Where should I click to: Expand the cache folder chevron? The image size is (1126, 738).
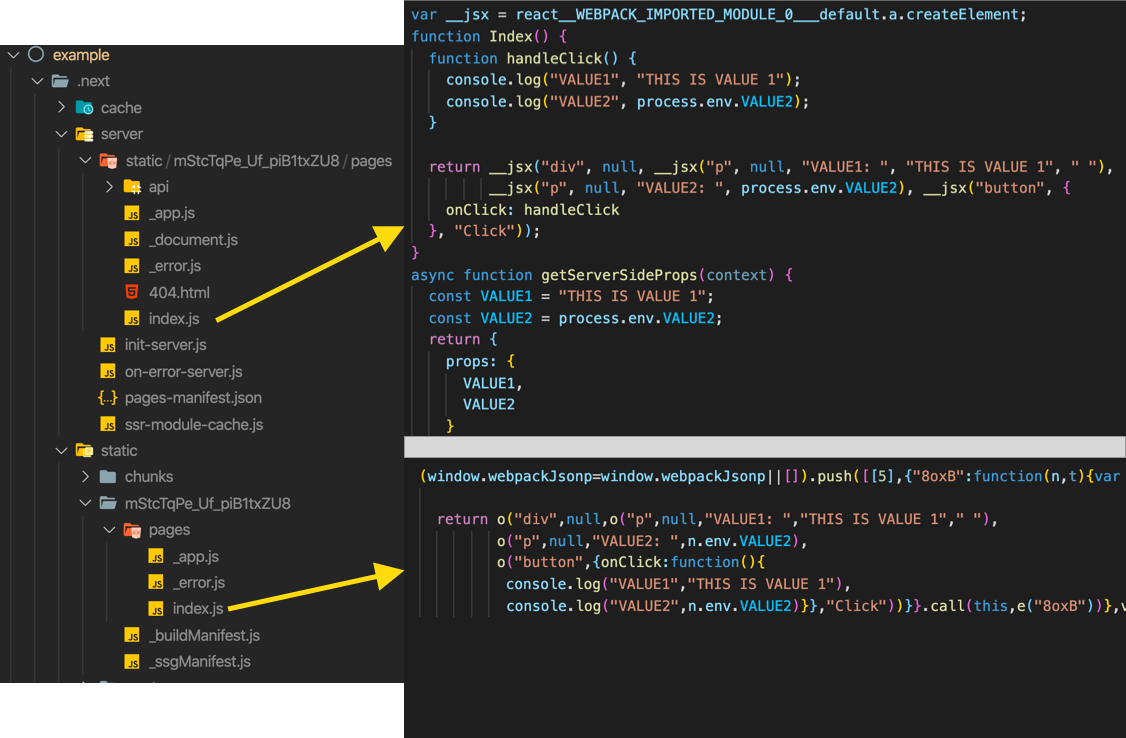coord(62,107)
